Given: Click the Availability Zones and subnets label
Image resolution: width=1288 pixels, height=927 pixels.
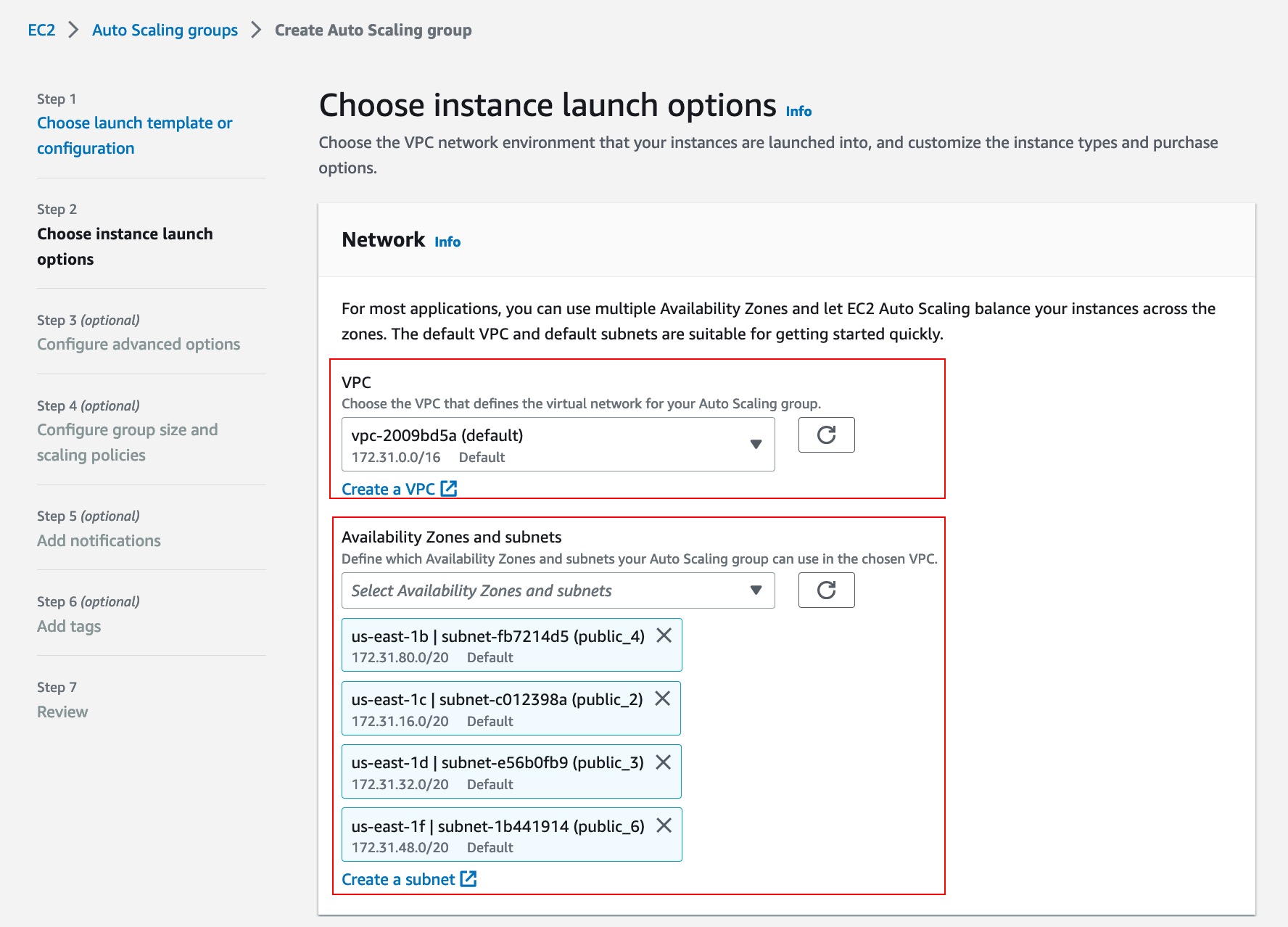Looking at the screenshot, I should pyautogui.click(x=451, y=537).
